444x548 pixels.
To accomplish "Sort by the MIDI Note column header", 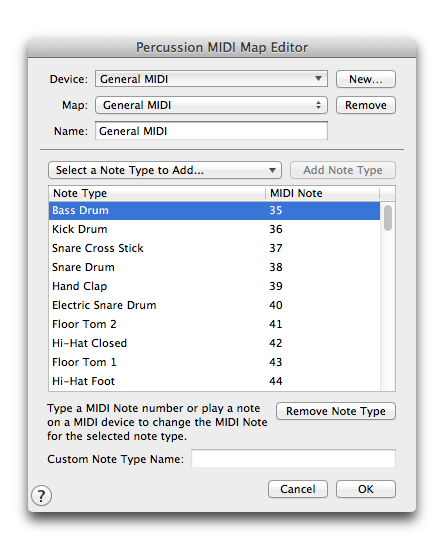I will (x=322, y=193).
